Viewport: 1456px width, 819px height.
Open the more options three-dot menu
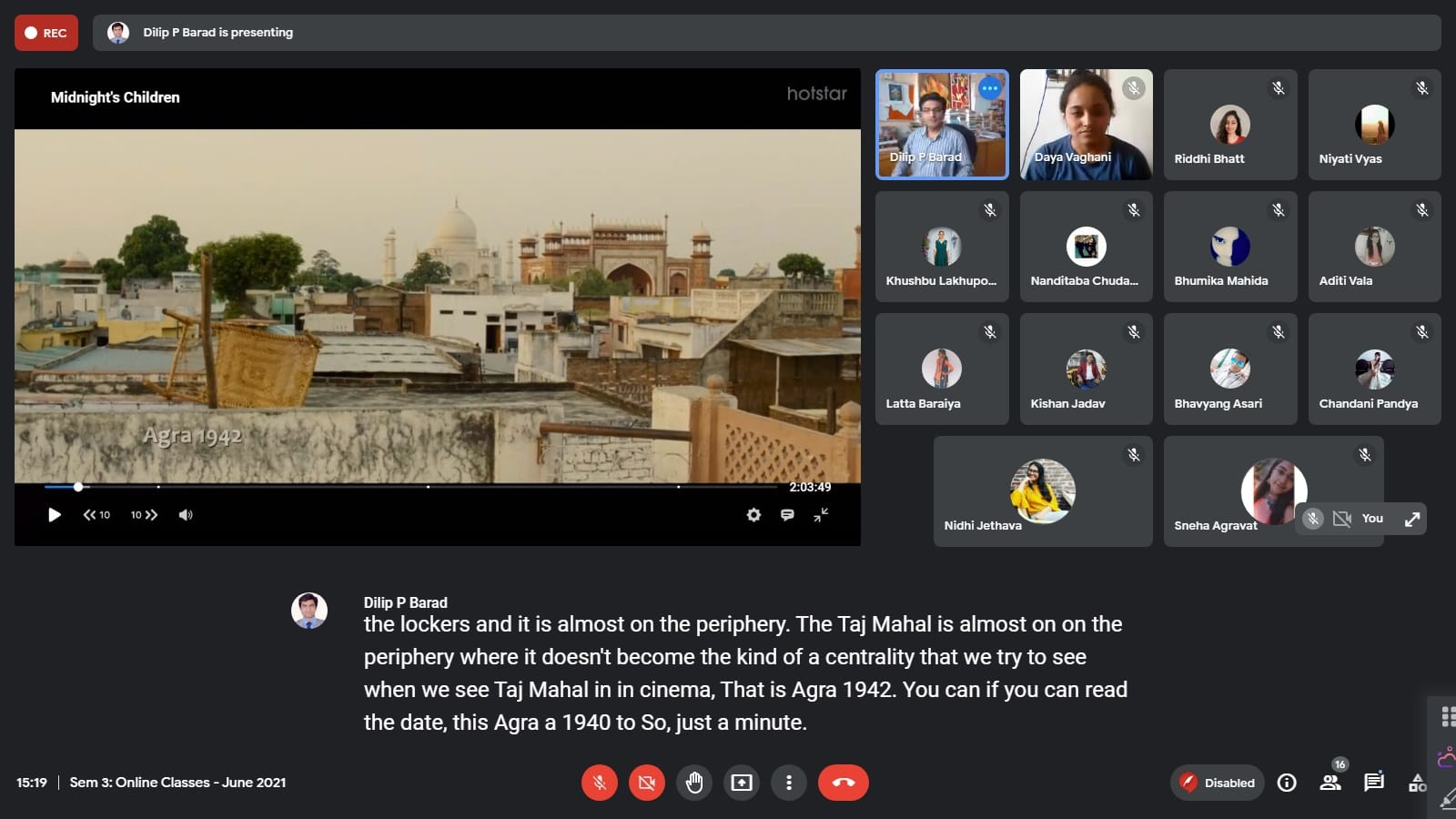point(789,783)
